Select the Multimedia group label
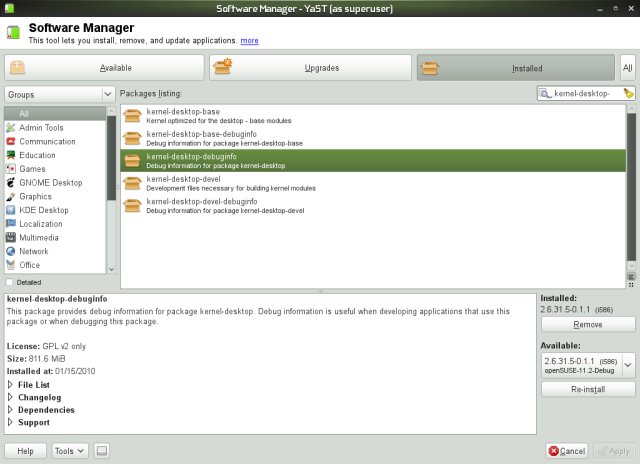The image size is (640, 464). (39, 238)
